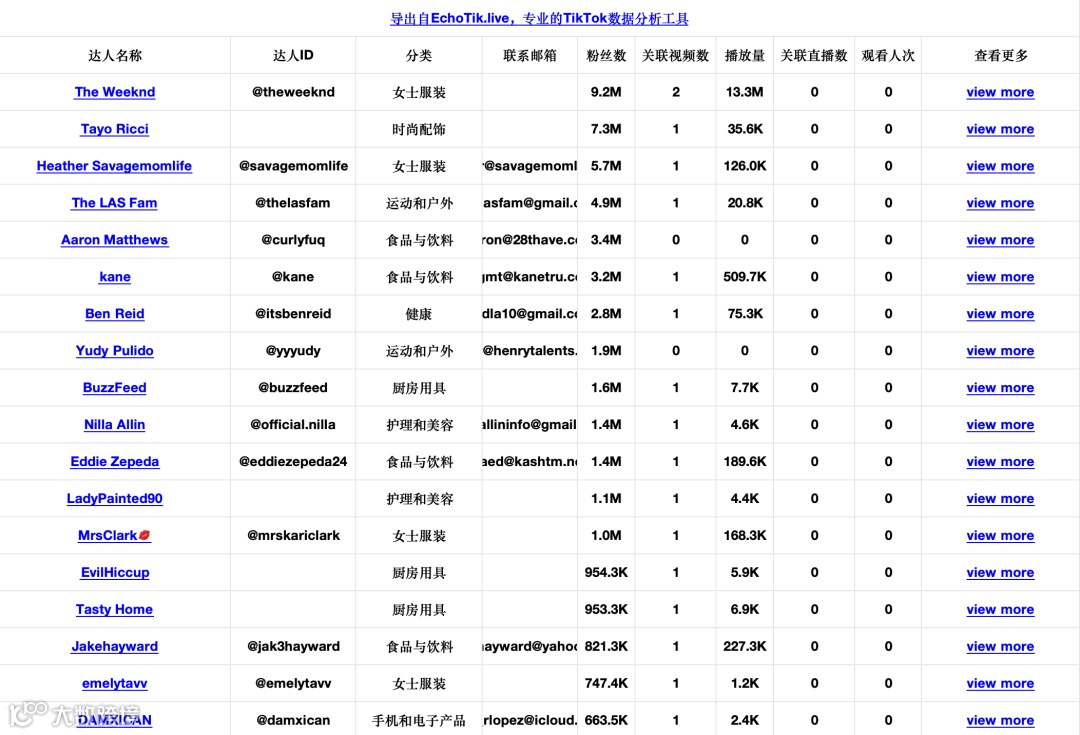Viewport: 1080px width, 735px height.
Task: Select the 粉丝数 column header
Action: tap(606, 55)
